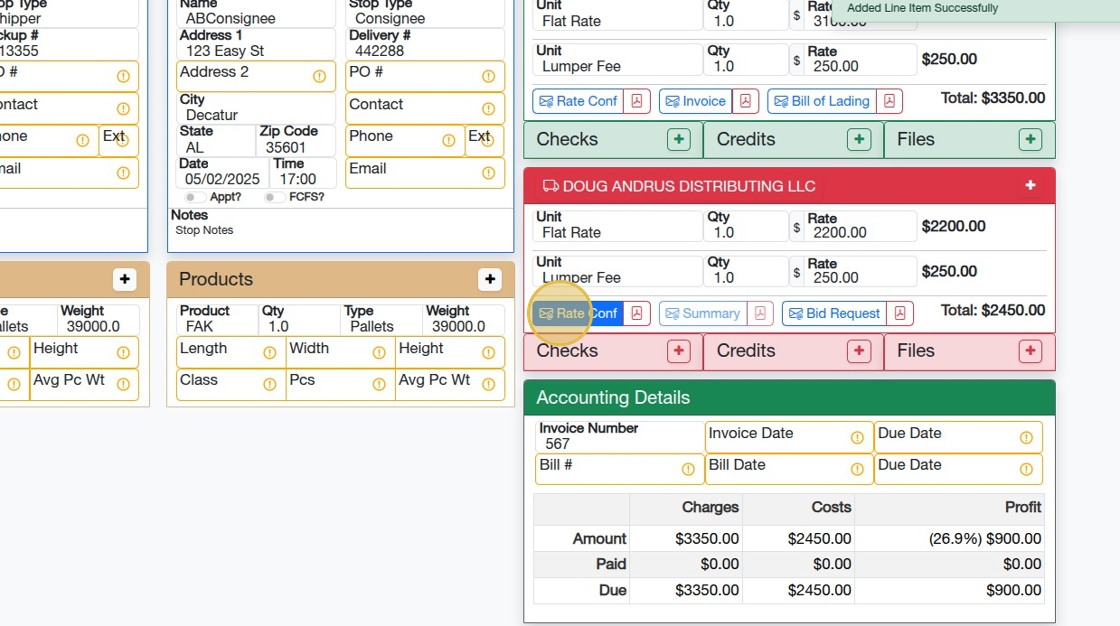Edit product Weight 39000.0 field
Screen dimensions: 1120x626
[463, 319]
